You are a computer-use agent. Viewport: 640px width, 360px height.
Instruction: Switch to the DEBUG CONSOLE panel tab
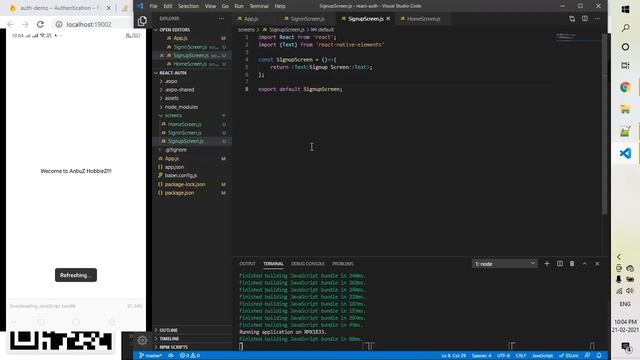(x=308, y=264)
